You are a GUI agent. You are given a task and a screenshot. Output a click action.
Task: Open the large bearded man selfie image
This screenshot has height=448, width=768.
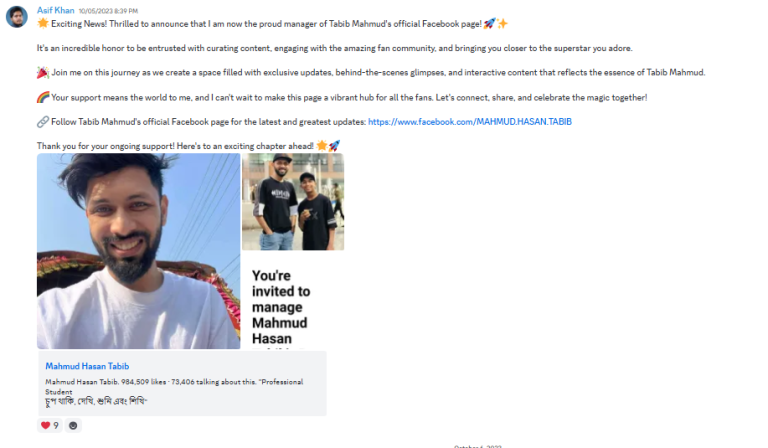tap(139, 251)
